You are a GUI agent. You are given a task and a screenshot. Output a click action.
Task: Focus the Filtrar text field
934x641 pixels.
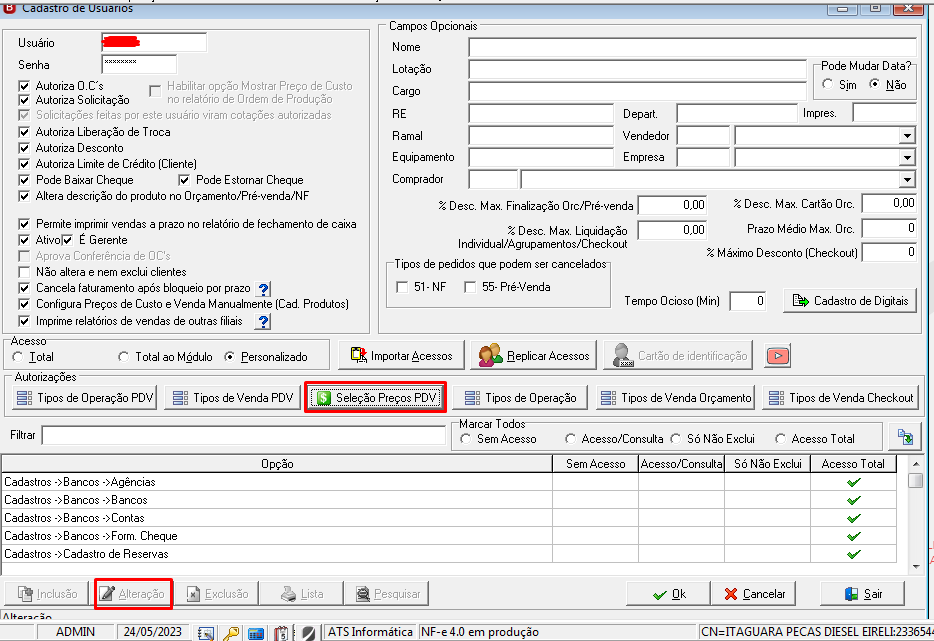(244, 435)
